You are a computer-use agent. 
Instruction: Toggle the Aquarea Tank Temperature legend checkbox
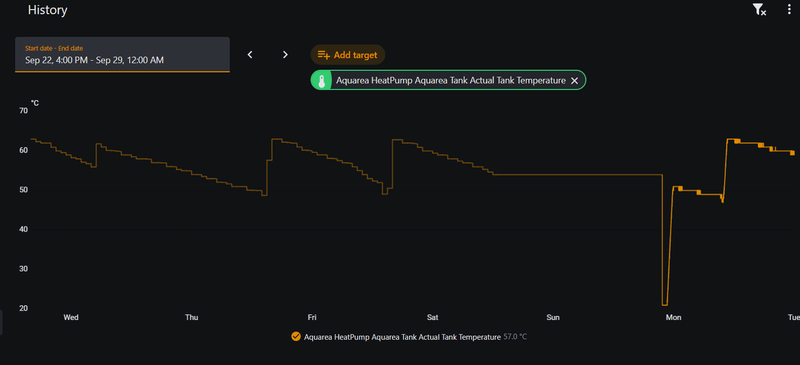[295, 336]
